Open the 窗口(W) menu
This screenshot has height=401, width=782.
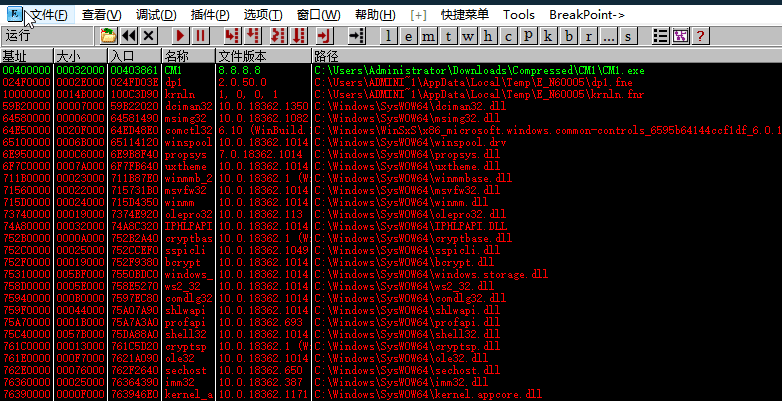[318, 15]
